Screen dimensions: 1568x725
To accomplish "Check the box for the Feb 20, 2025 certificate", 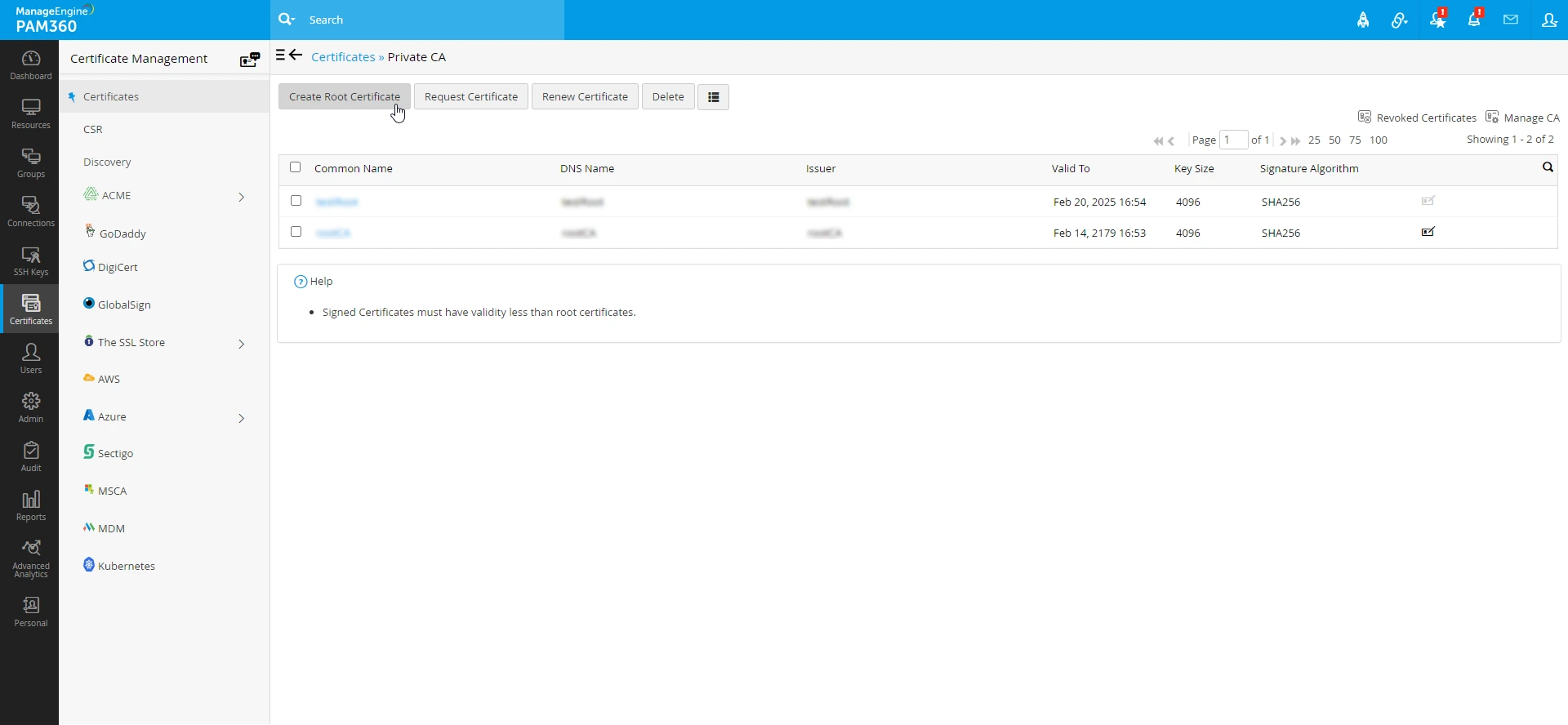I will tap(296, 201).
